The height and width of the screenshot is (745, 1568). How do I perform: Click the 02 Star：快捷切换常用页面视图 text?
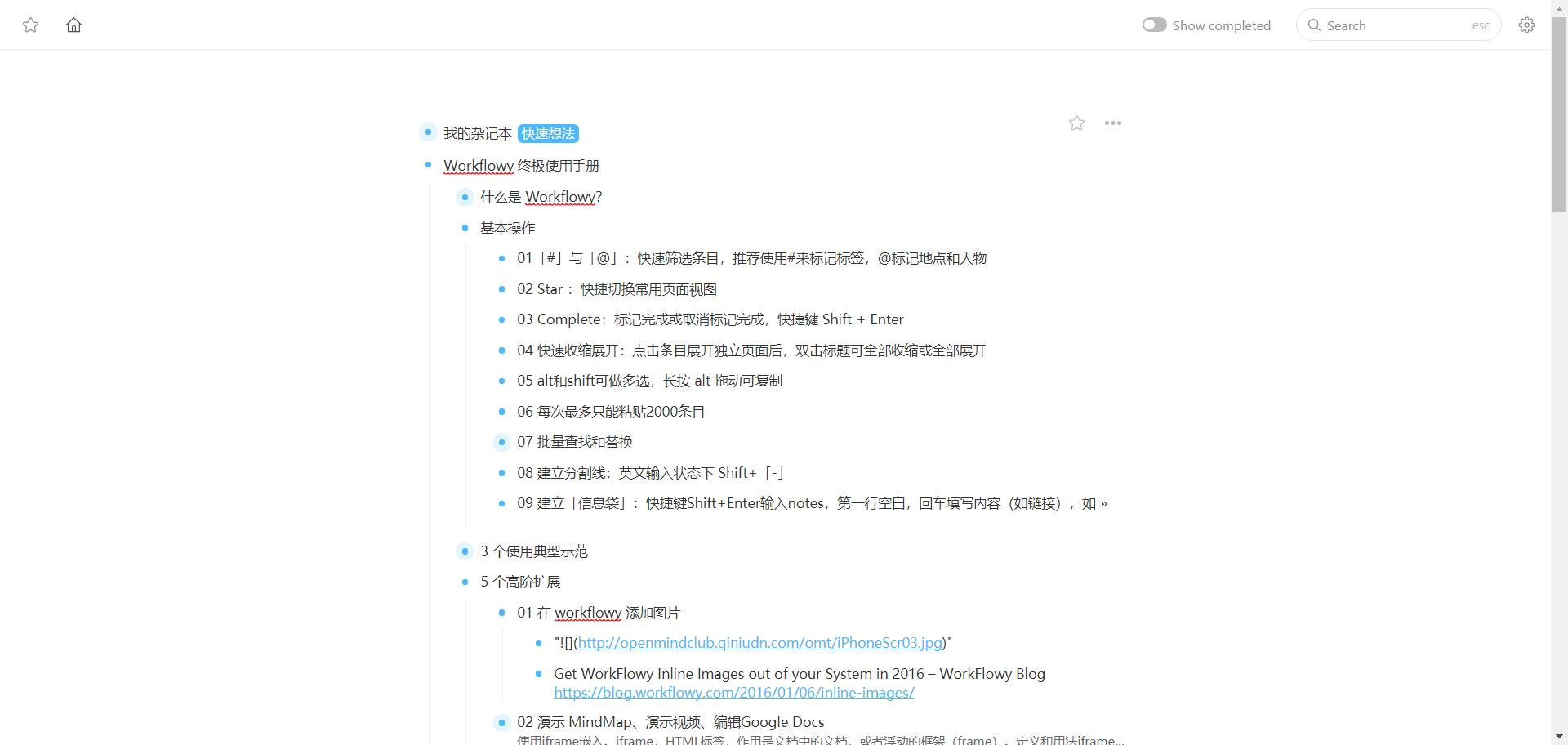617,289
